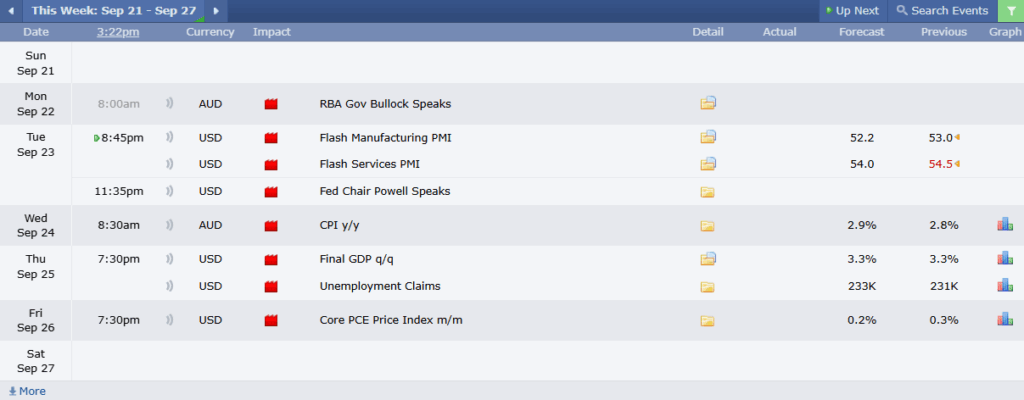This screenshot has width=1024, height=400.
Task: Toggle alert for Flash Manufacturing PMI
Action: pos(169,137)
